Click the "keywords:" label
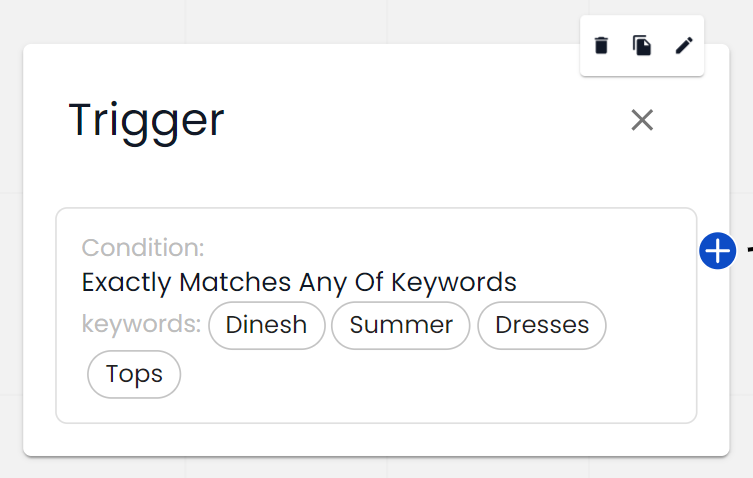Screen dimensions: 753x478 (x=141, y=325)
